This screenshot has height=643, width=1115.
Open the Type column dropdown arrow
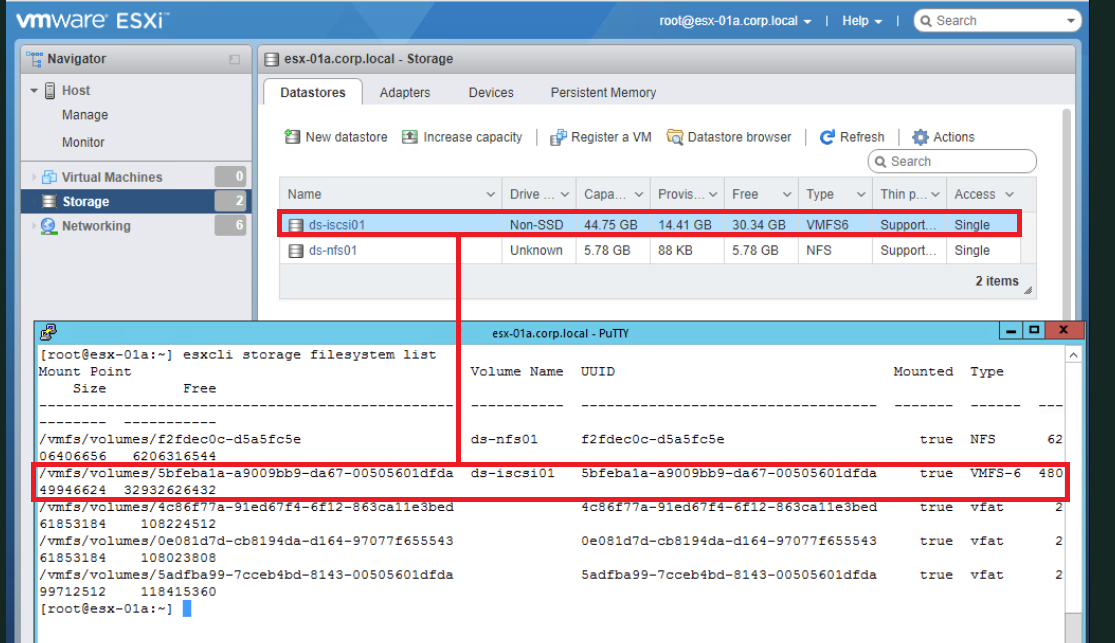(x=861, y=194)
